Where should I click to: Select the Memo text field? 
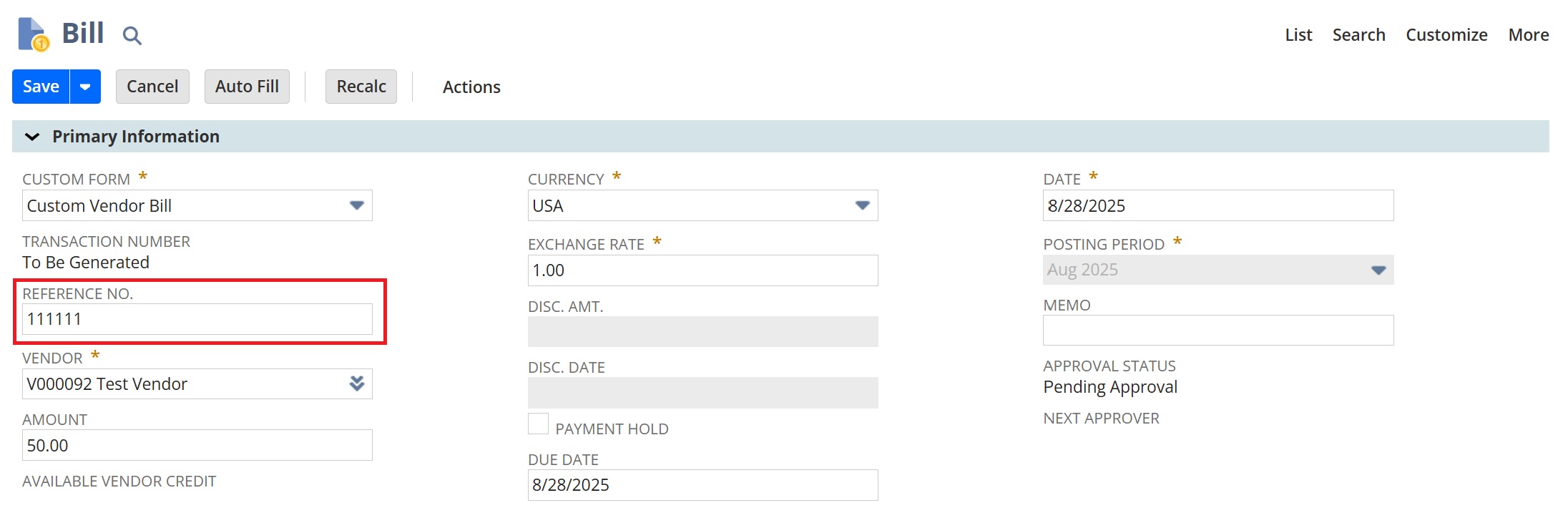[1217, 331]
